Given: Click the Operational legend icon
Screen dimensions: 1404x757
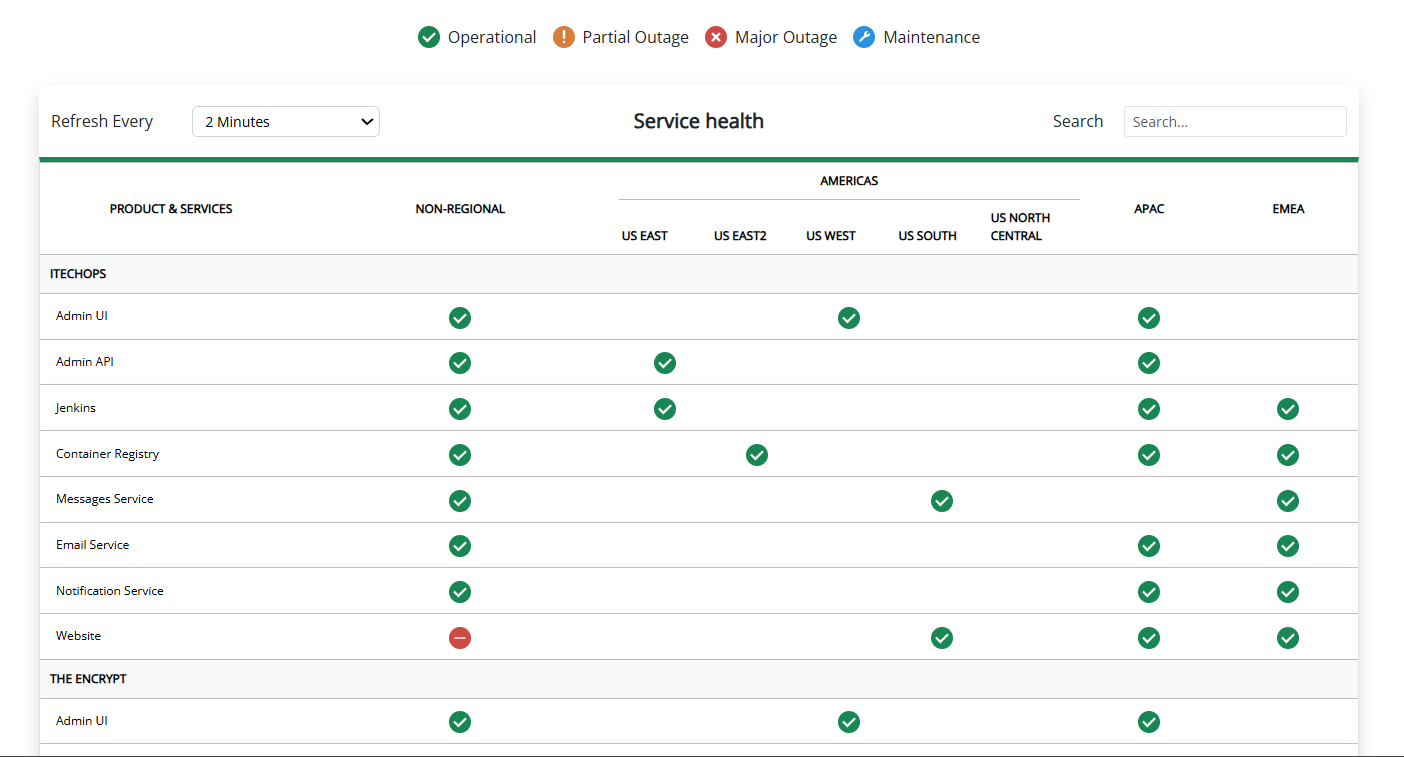Looking at the screenshot, I should pyautogui.click(x=429, y=36).
